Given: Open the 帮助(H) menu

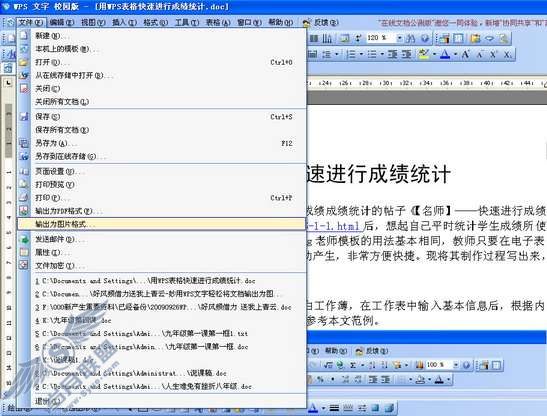Looking at the screenshot, I should [280, 23].
